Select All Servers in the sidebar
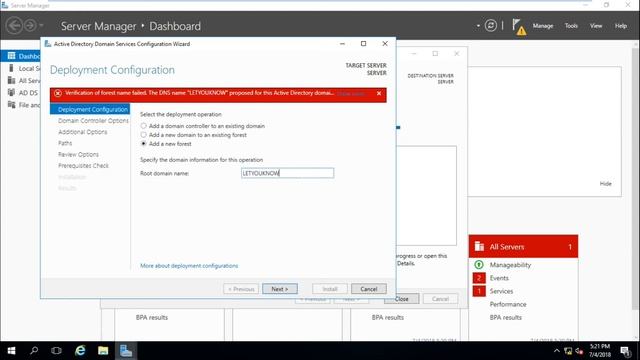 tap(21, 80)
